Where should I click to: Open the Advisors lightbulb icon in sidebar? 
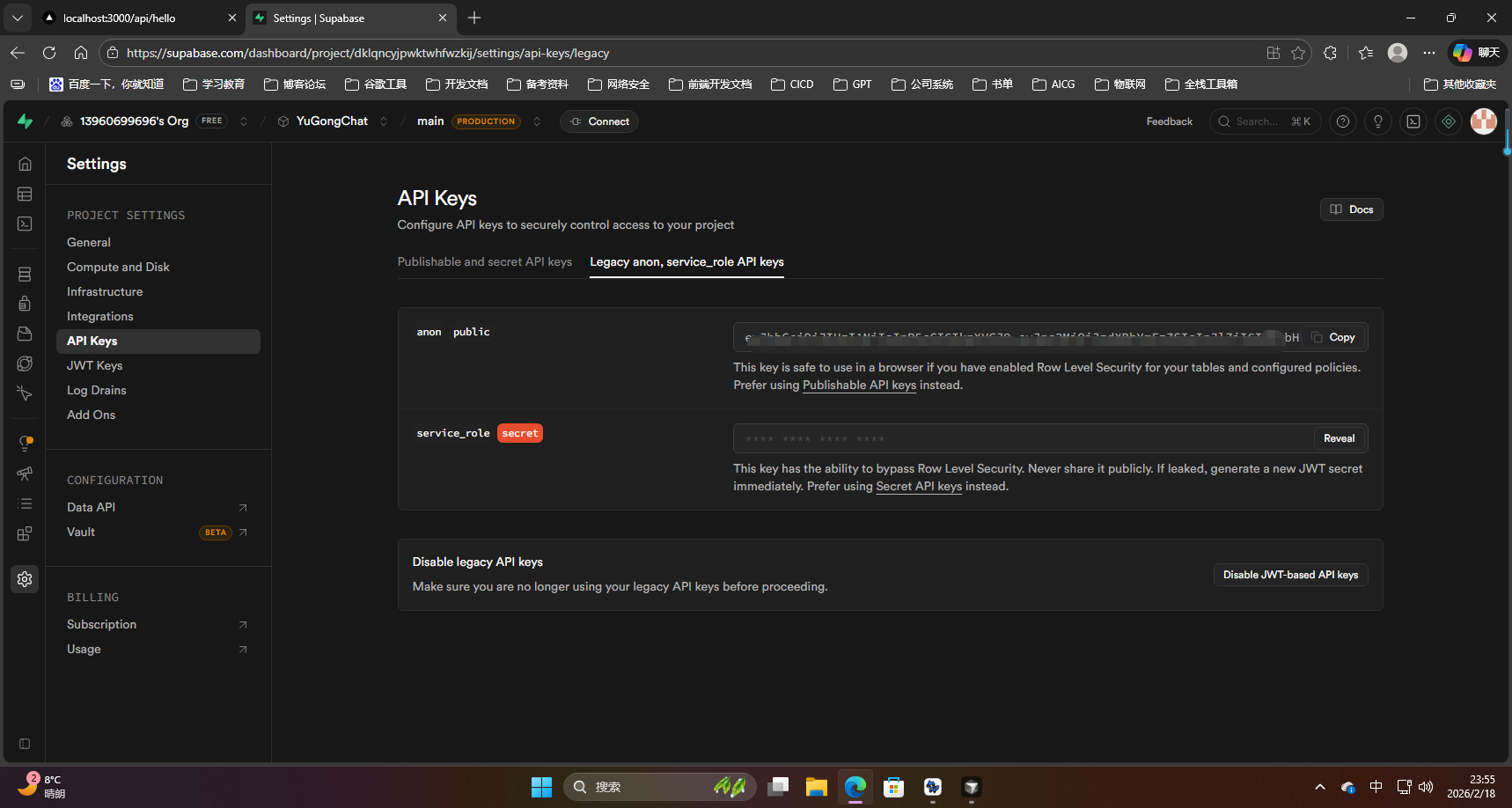(25, 444)
